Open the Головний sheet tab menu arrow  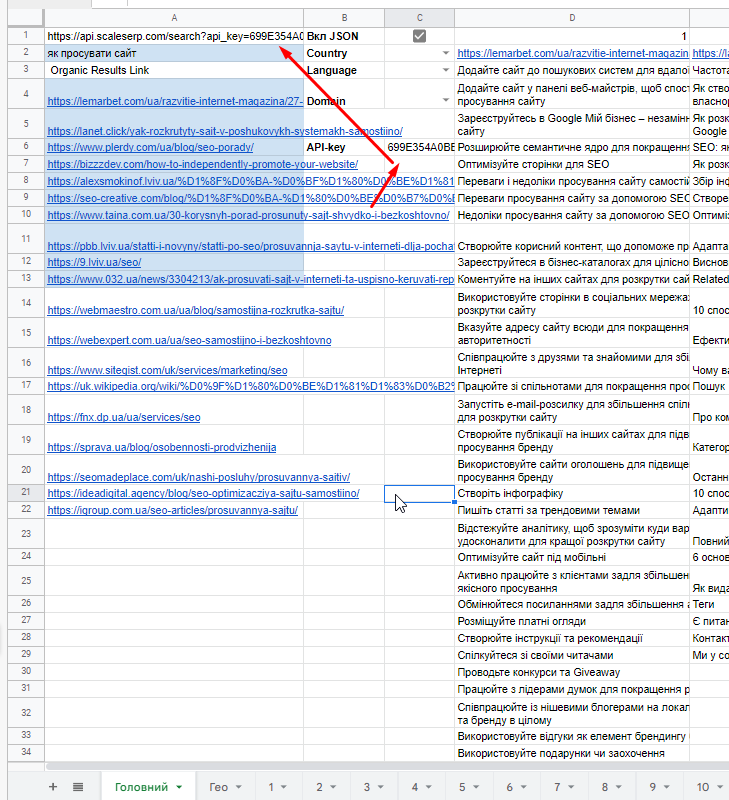tap(179, 788)
